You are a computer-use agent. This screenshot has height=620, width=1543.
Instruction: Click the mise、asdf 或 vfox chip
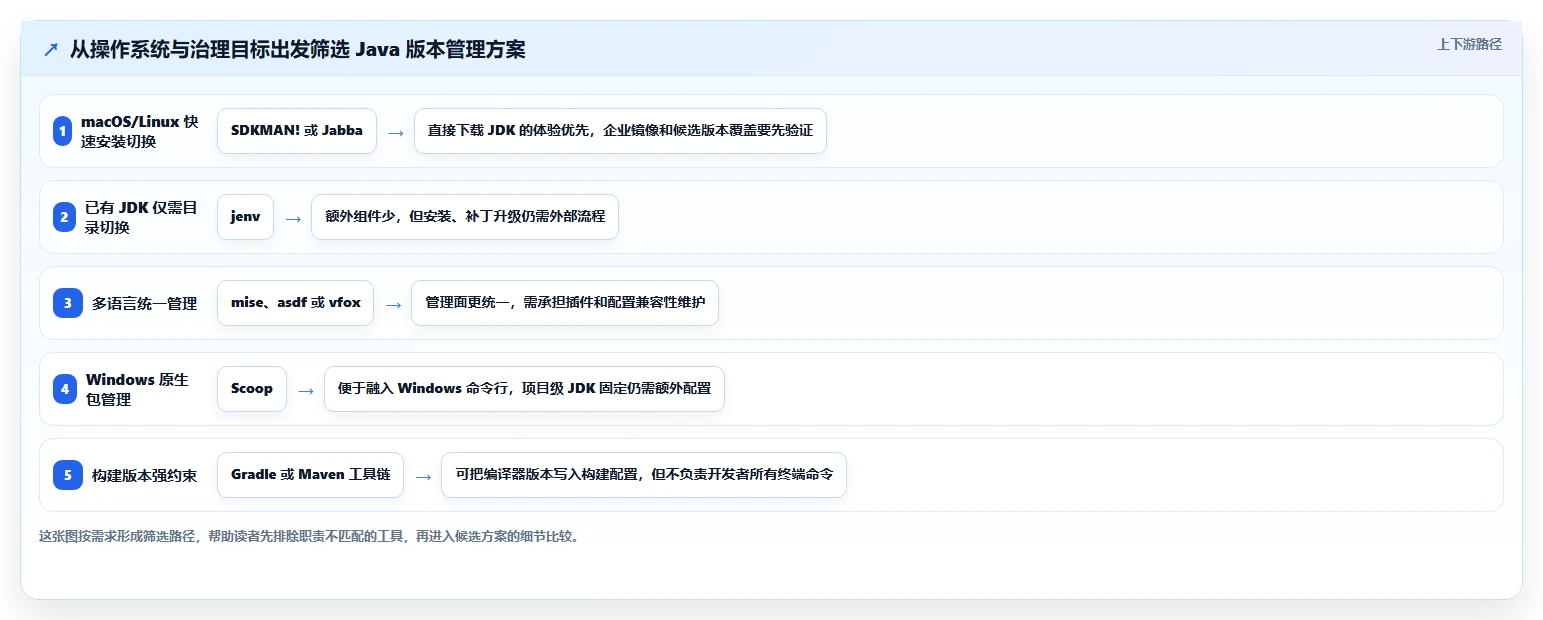[295, 303]
